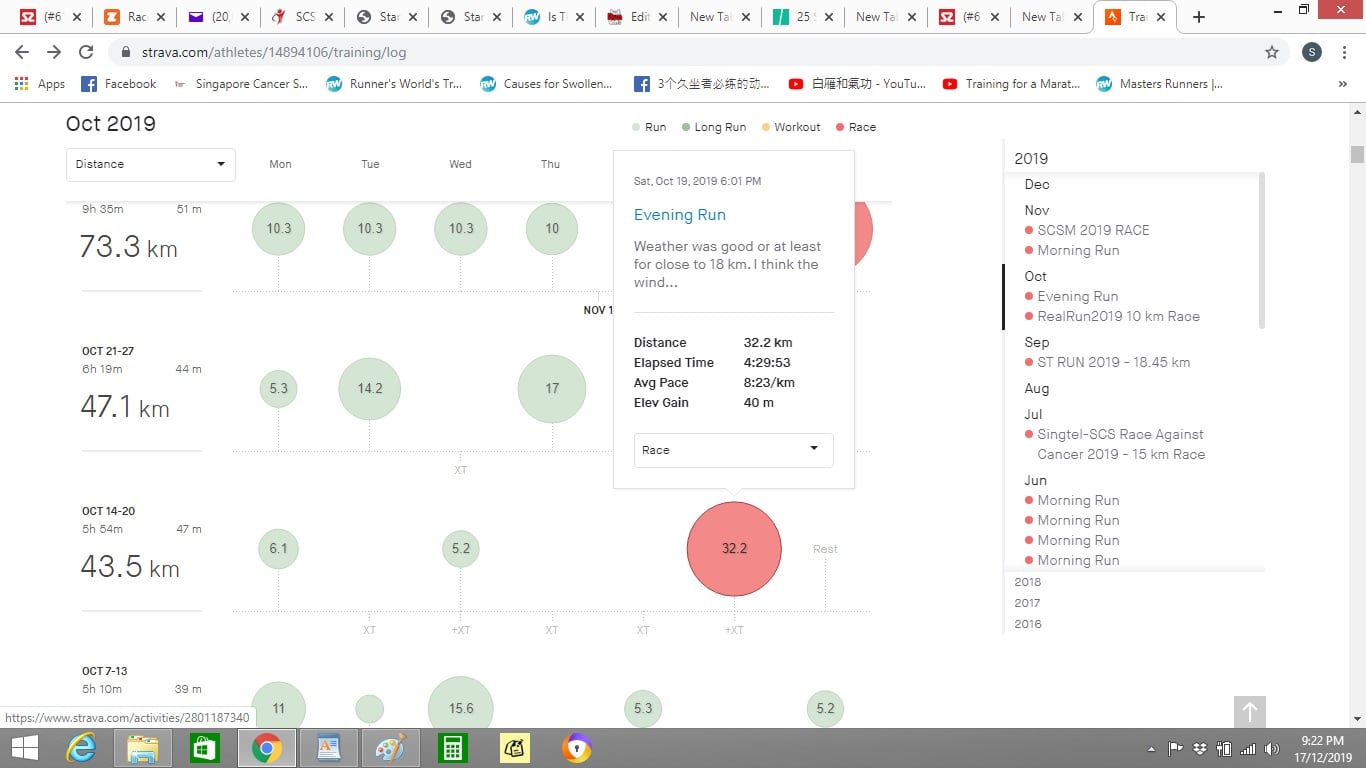The height and width of the screenshot is (768, 1366).
Task: Expand the 2016 year in sidebar
Action: pyautogui.click(x=1027, y=624)
